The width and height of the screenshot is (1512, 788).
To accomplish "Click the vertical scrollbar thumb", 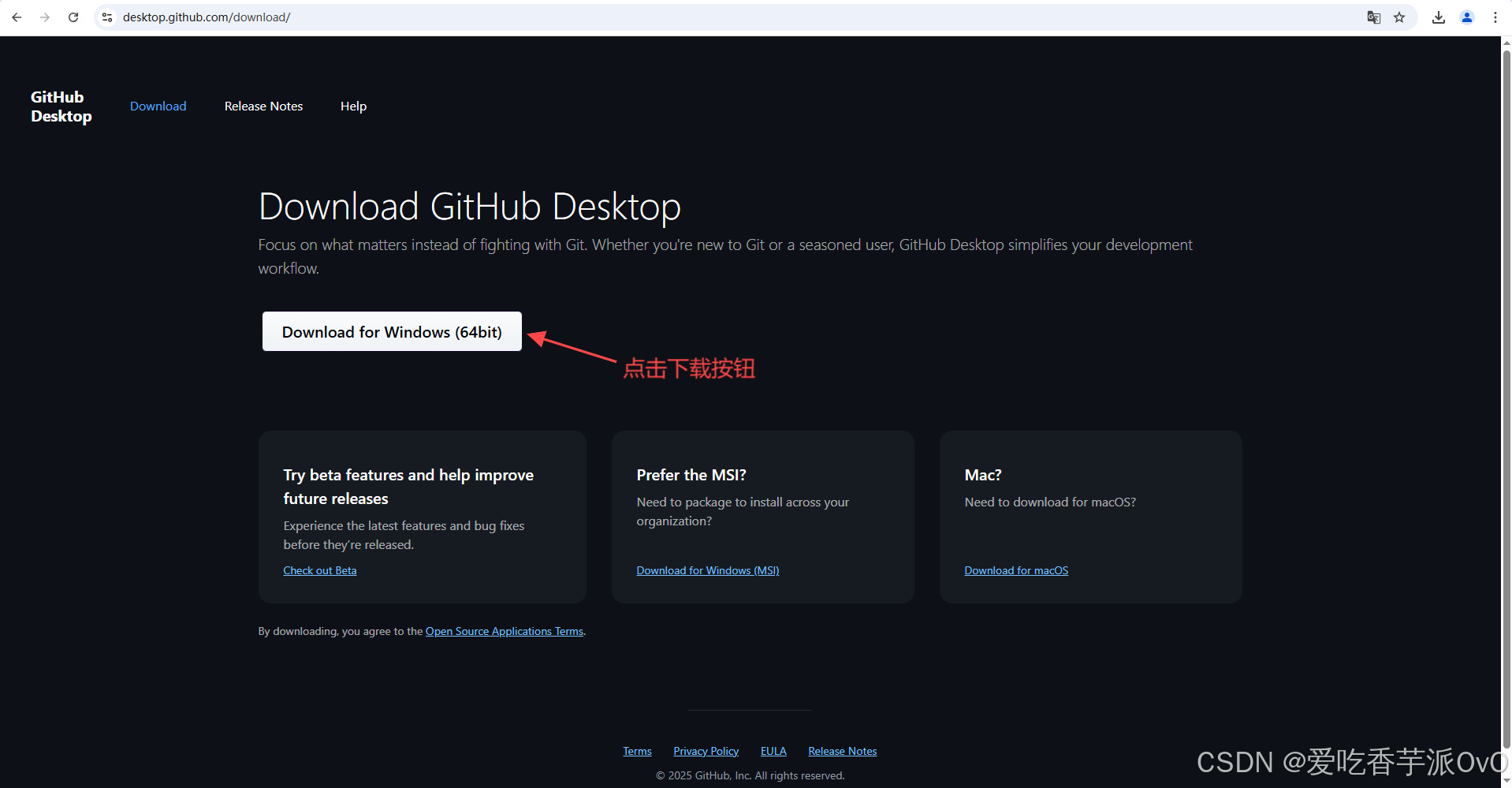I will click(x=1506, y=398).
